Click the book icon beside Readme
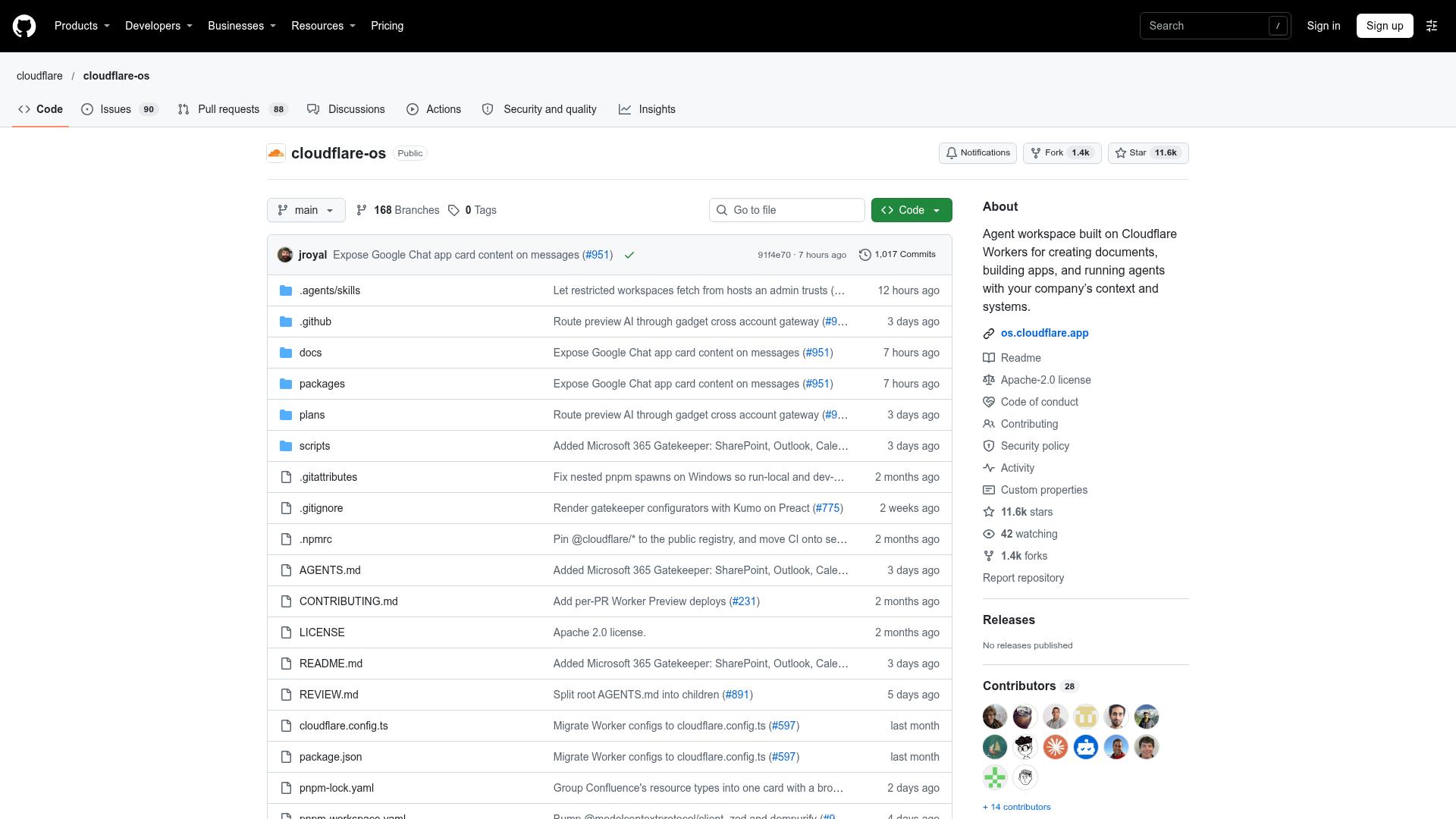The width and height of the screenshot is (1456, 819). click(989, 358)
